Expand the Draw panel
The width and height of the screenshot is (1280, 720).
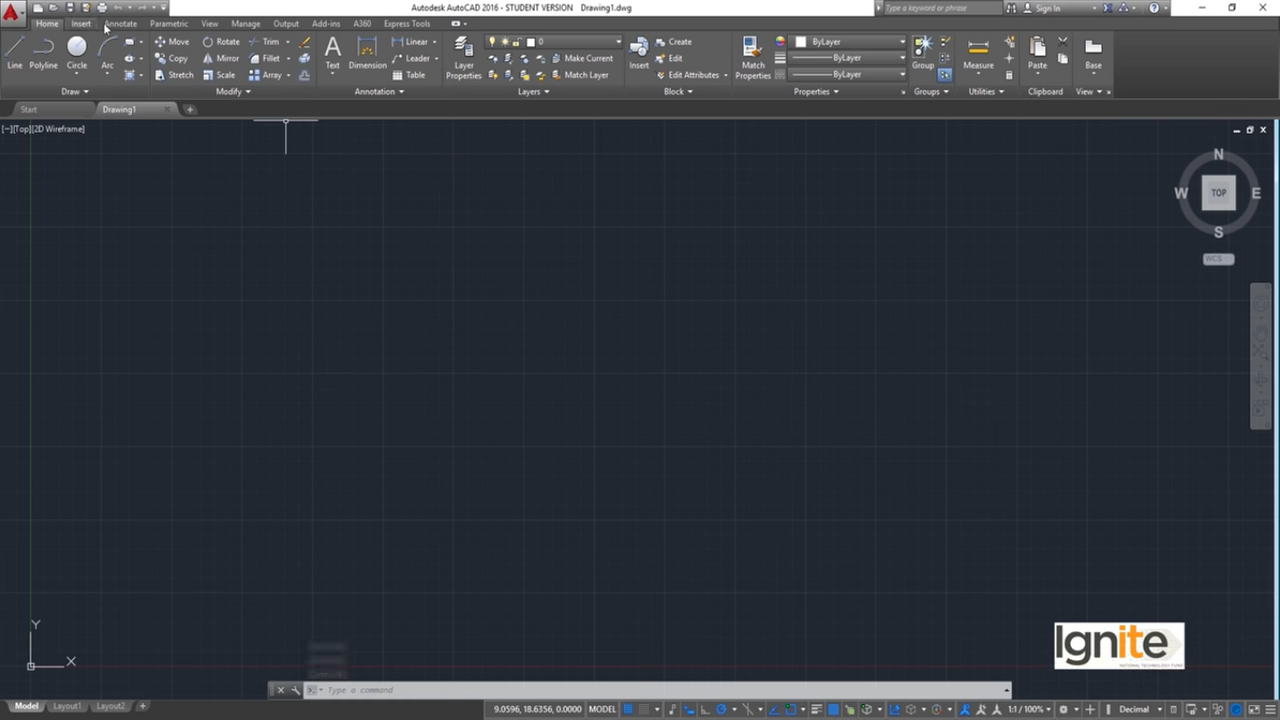[75, 91]
